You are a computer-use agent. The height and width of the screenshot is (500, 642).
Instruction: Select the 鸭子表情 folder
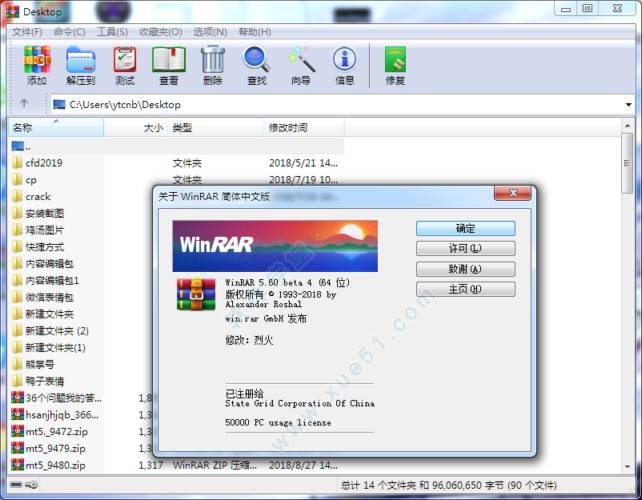(x=38, y=381)
